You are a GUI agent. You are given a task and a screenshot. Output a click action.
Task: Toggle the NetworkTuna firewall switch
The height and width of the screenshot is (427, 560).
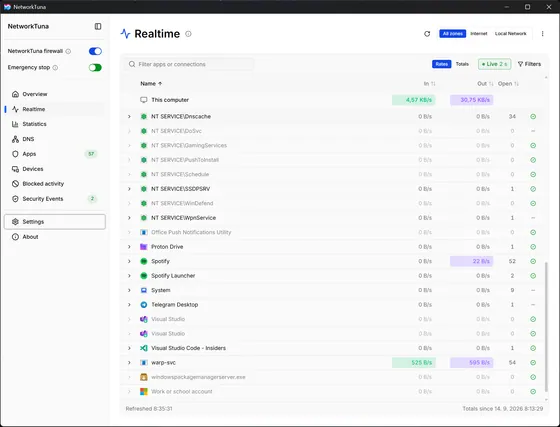point(95,51)
